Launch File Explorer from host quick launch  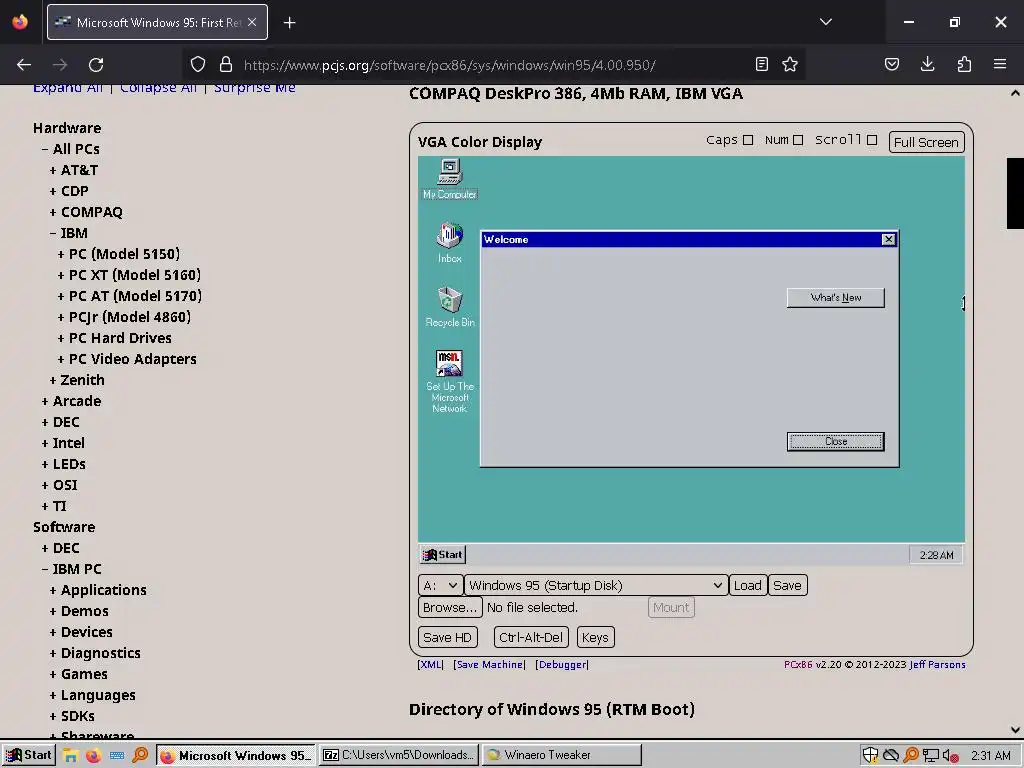tap(70, 755)
